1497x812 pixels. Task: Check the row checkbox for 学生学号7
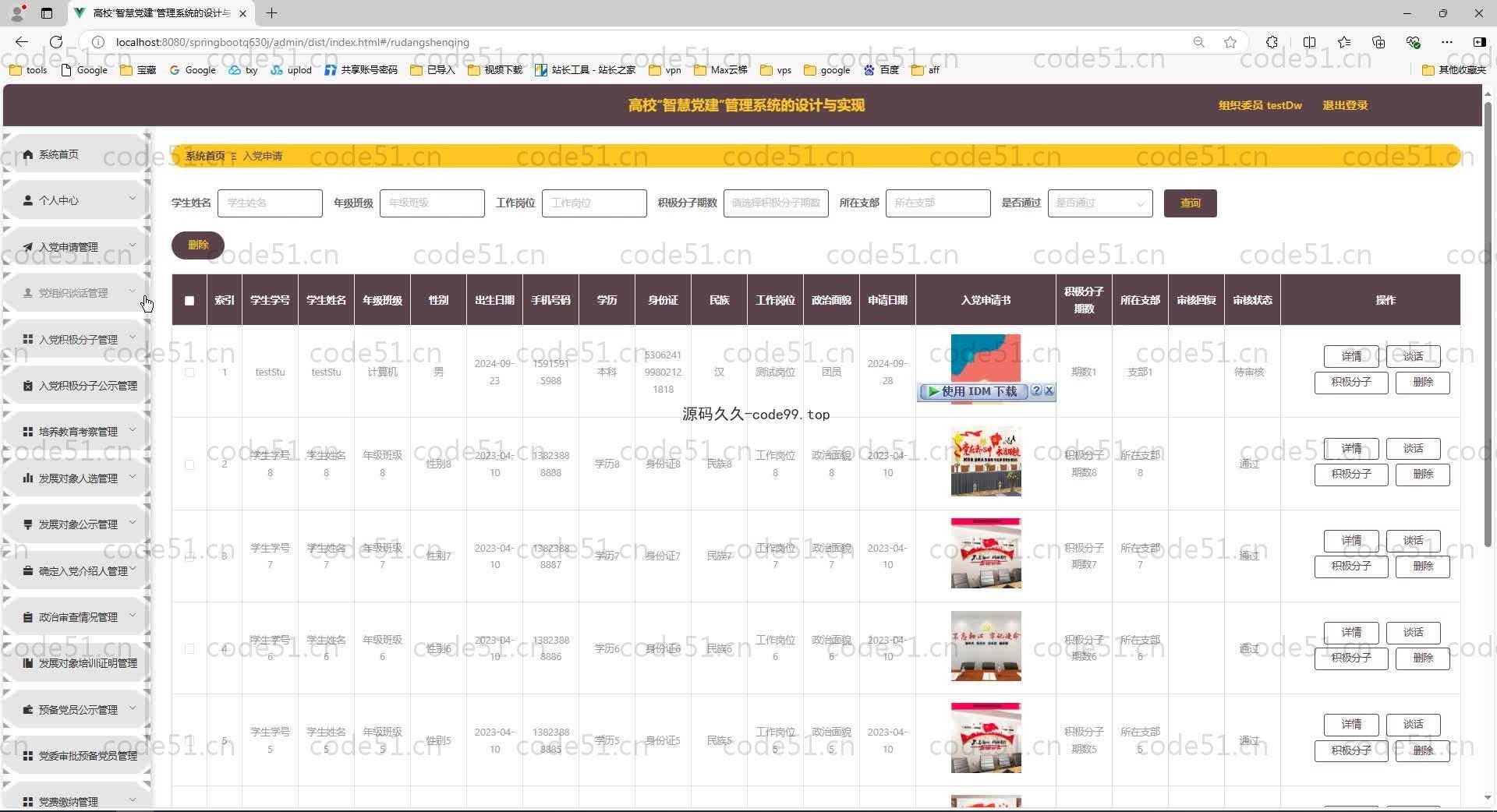pyautogui.click(x=189, y=556)
